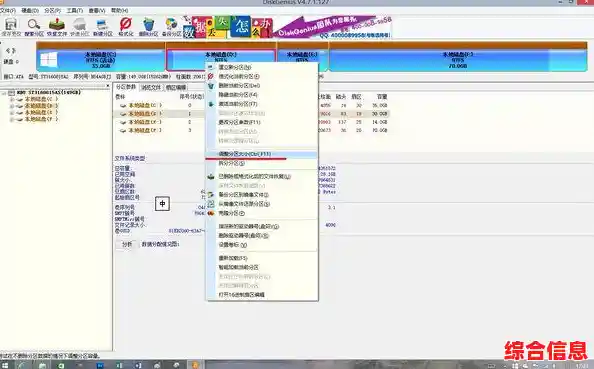Click the 分析 button

pyautogui.click(x=127, y=244)
